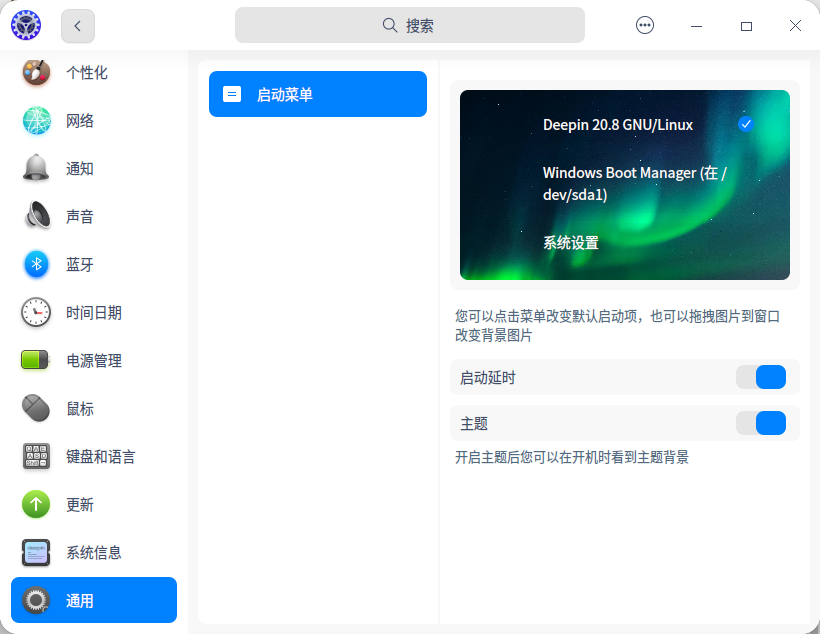This screenshot has width=820, height=634.
Task: Click the Control Center logo icon
Action: [x=26, y=25]
